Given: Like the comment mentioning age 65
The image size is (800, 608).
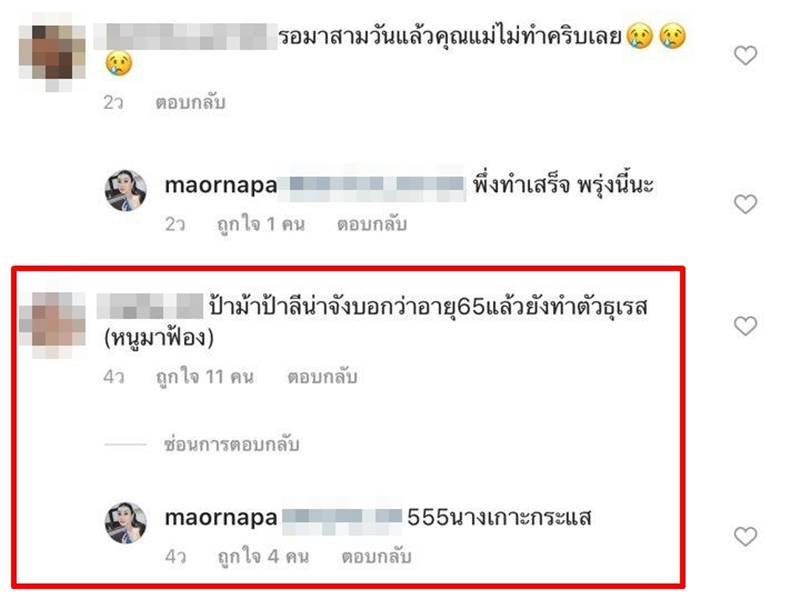Looking at the screenshot, I should coord(745,326).
